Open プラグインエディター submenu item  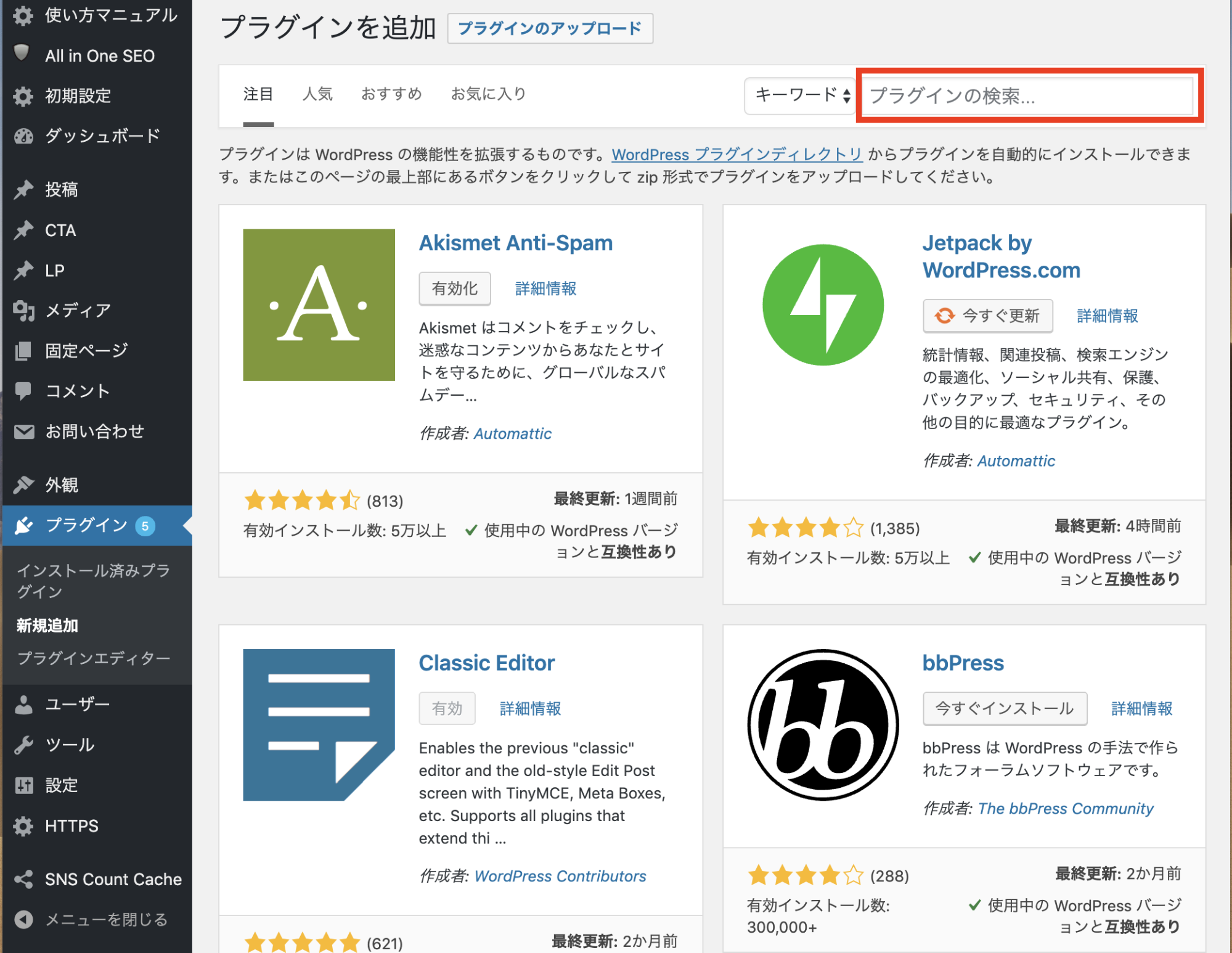(93, 658)
